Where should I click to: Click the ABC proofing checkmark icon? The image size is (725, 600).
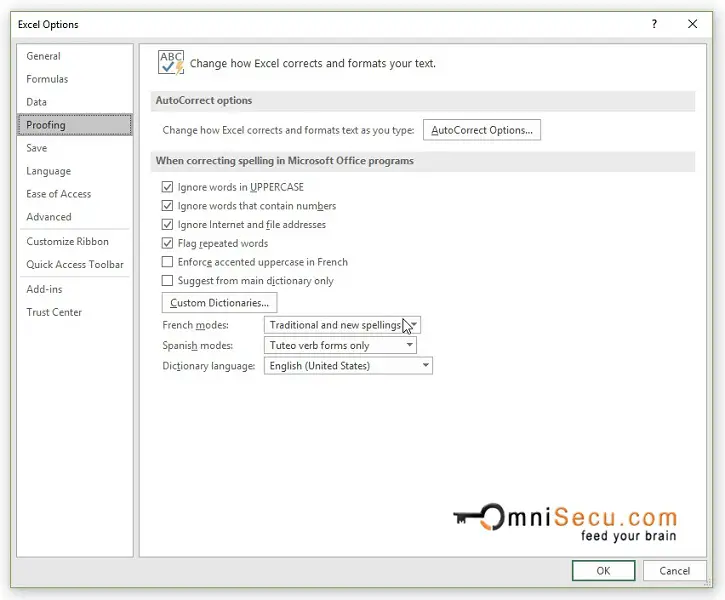point(171,63)
